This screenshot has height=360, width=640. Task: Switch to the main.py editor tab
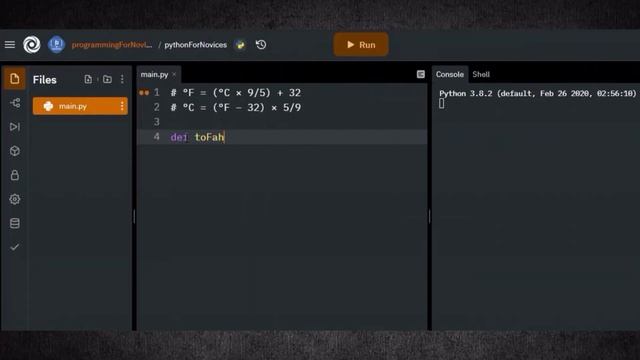click(154, 74)
